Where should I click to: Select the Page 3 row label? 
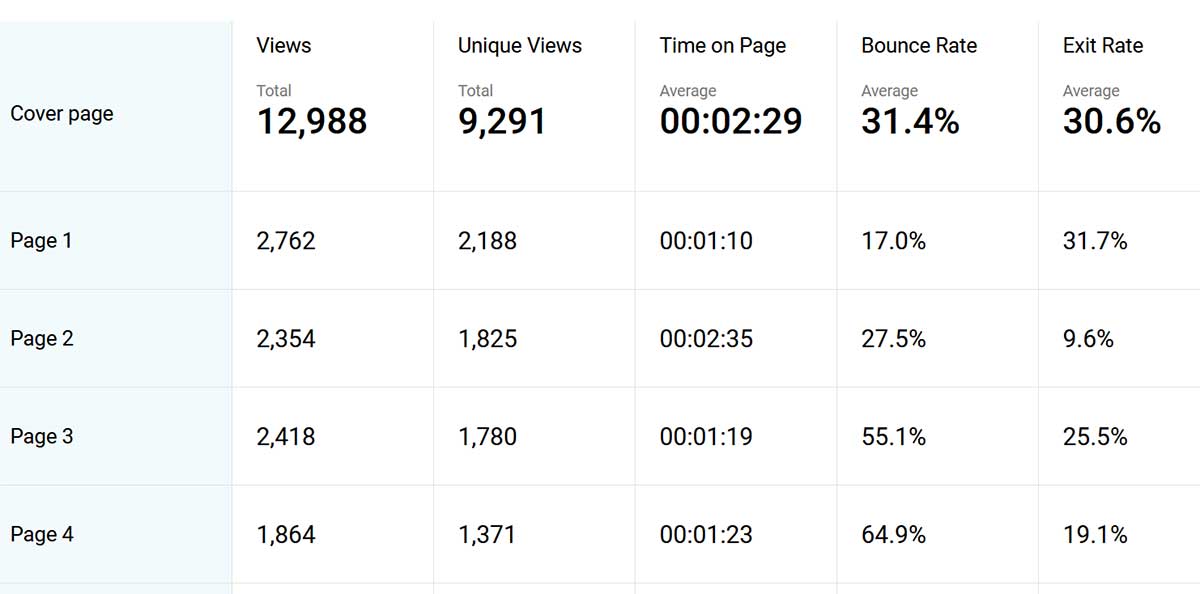[x=42, y=437]
